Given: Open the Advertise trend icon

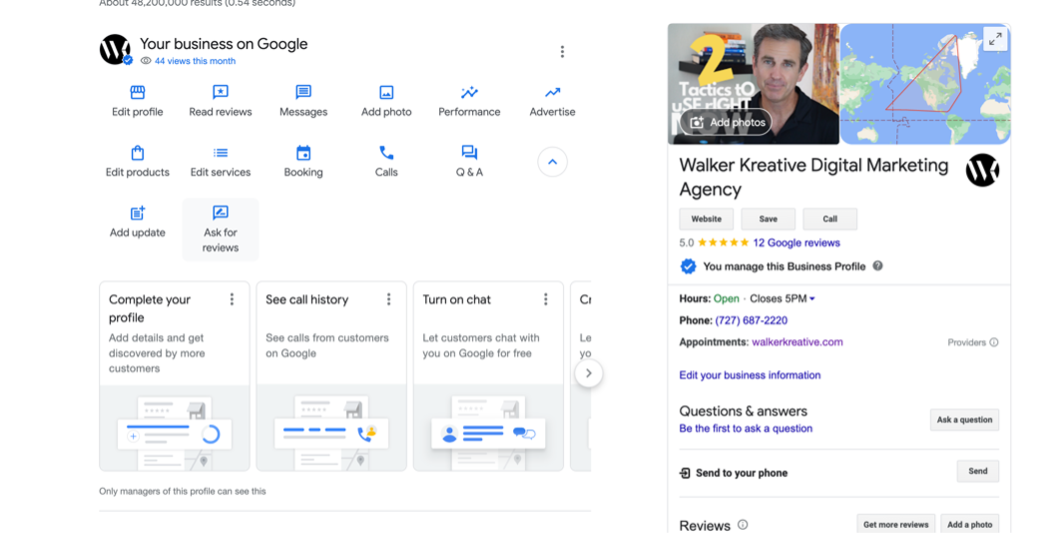Looking at the screenshot, I should [x=552, y=92].
